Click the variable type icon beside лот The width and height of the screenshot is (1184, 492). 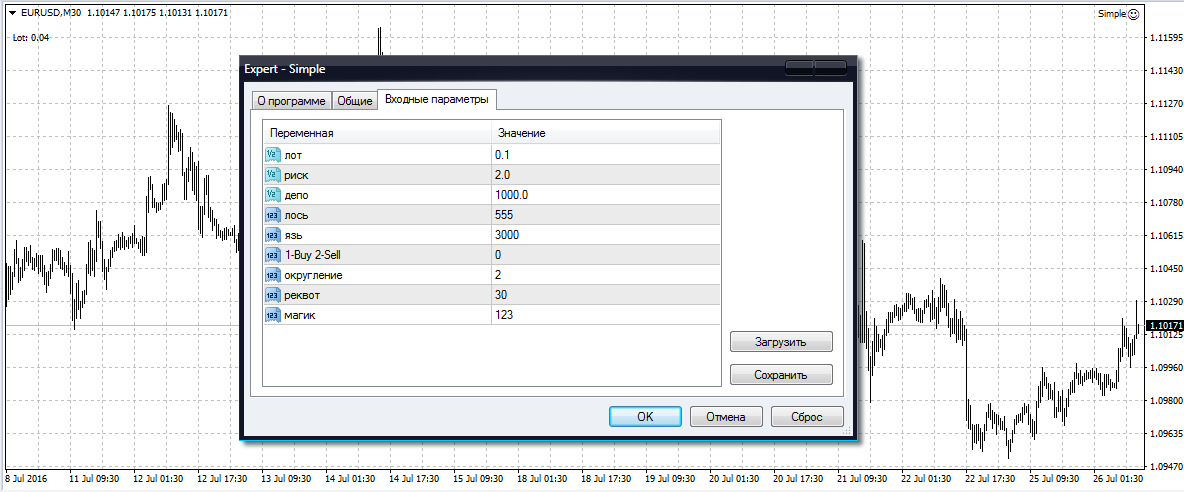point(273,155)
